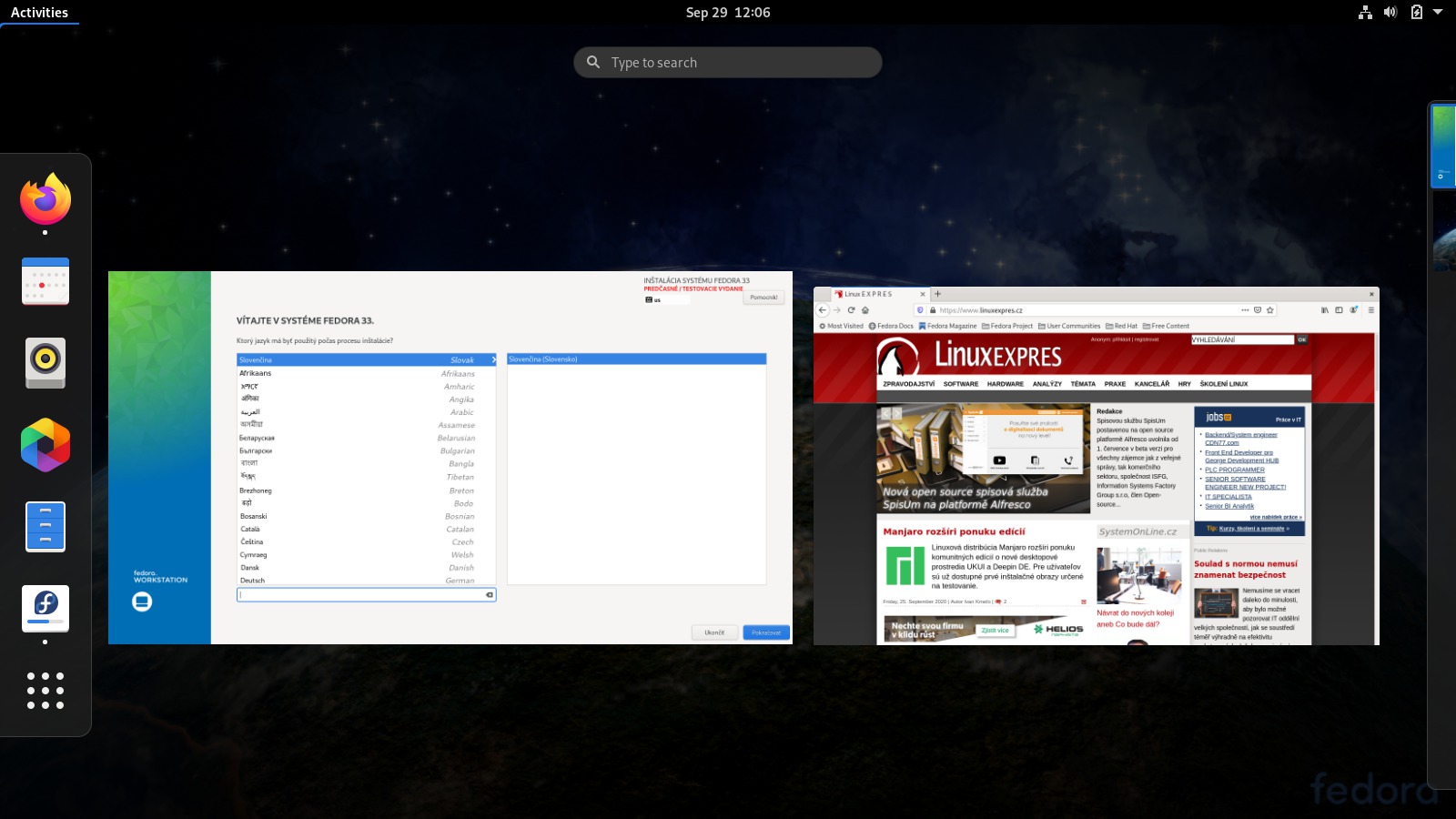
Task: Open the colorful hexagon Photos dock icon
Action: 45,445
